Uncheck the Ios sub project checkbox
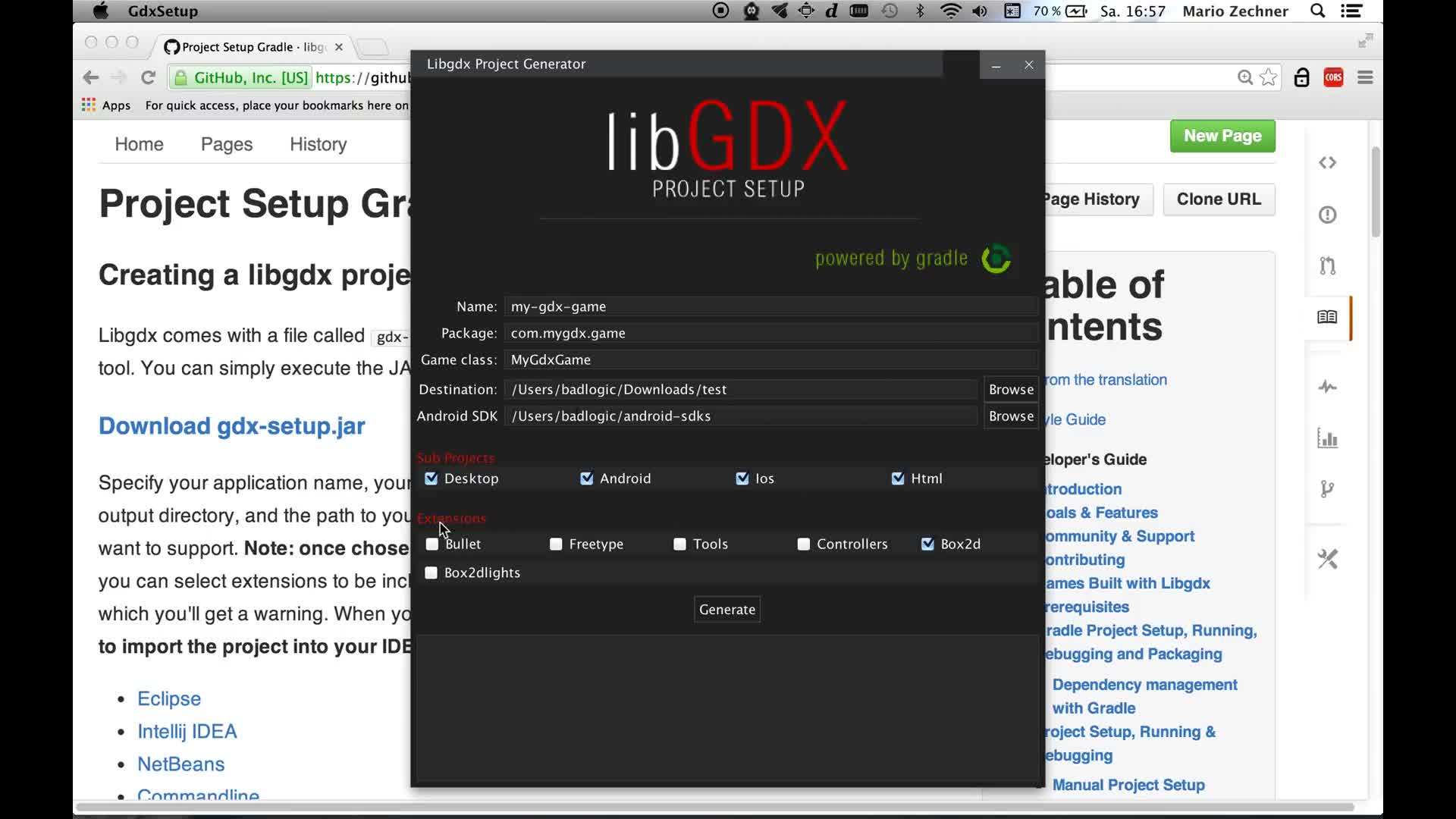The height and width of the screenshot is (819, 1456). pyautogui.click(x=742, y=479)
